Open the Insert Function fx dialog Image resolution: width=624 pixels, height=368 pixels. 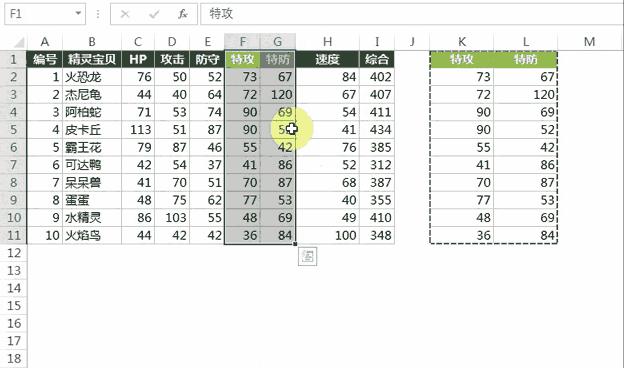[183, 14]
